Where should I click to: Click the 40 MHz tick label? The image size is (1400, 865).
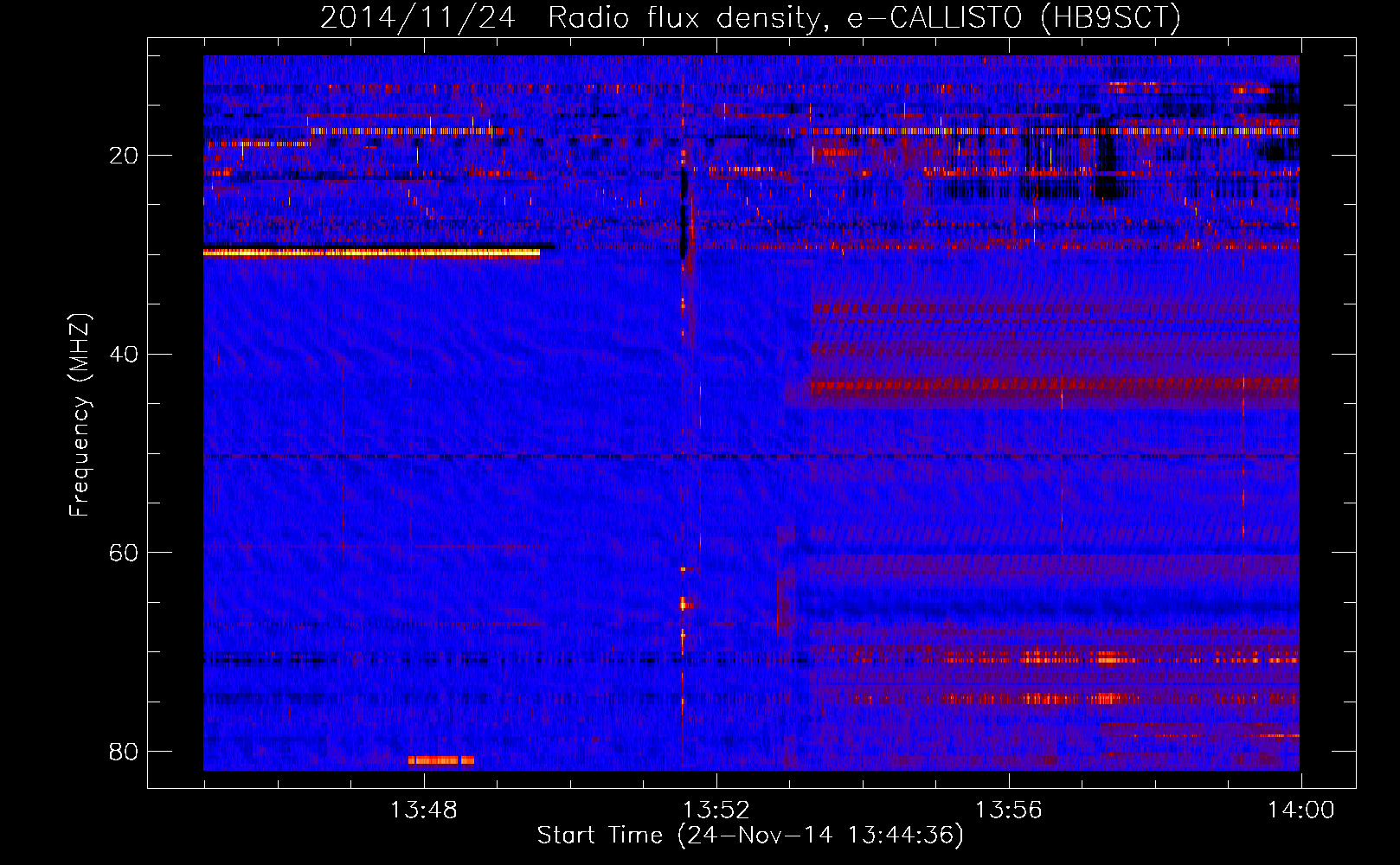(x=124, y=354)
